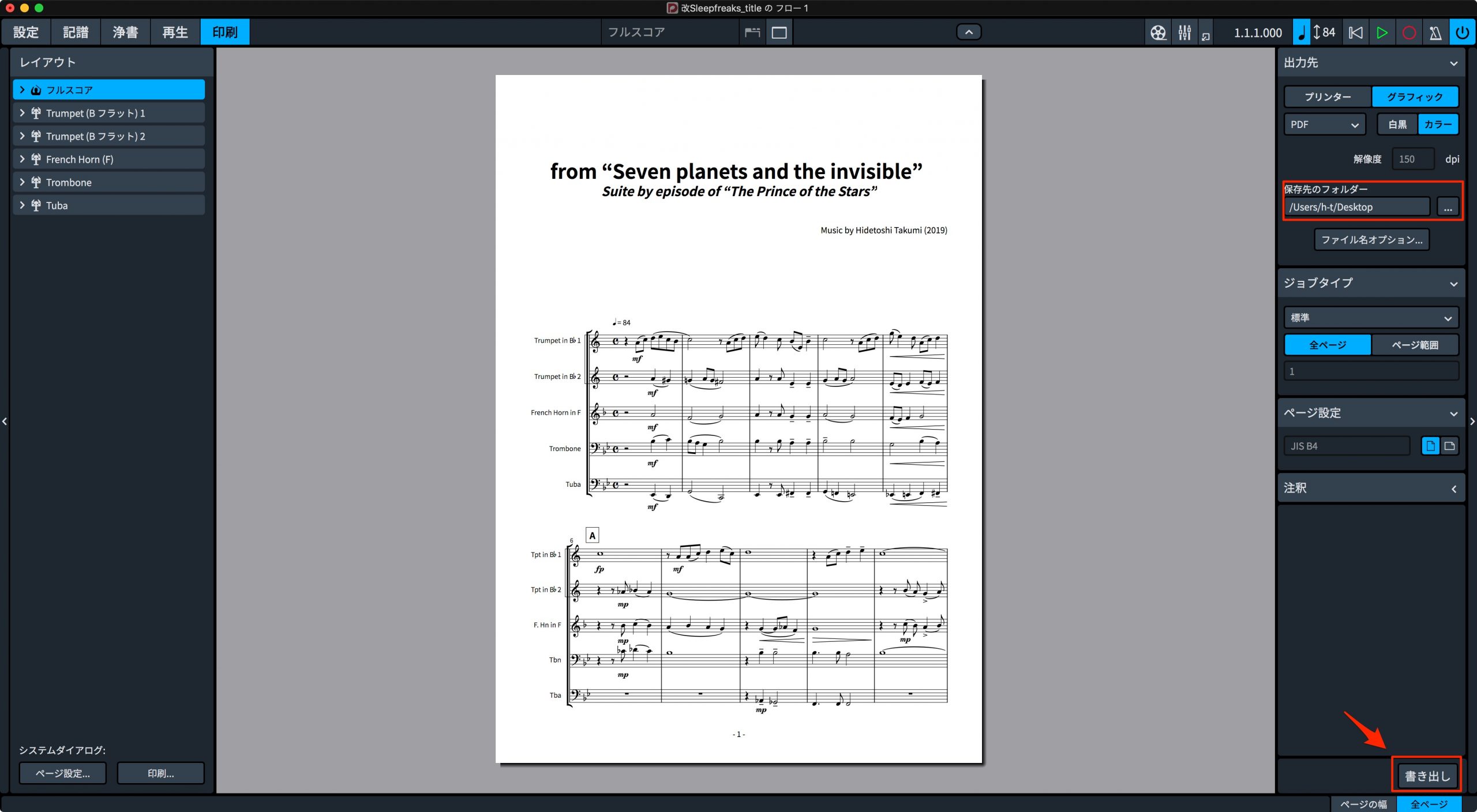Collapse the 出力先 section

tap(1453, 63)
